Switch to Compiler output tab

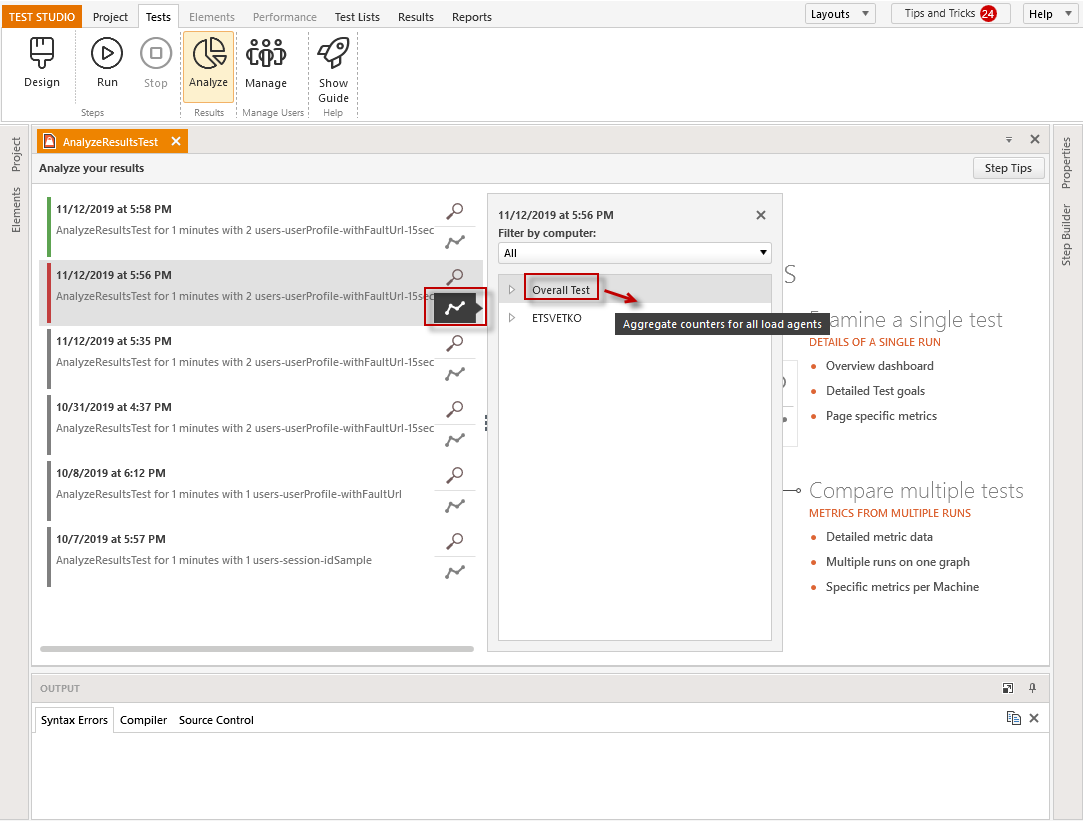click(143, 719)
